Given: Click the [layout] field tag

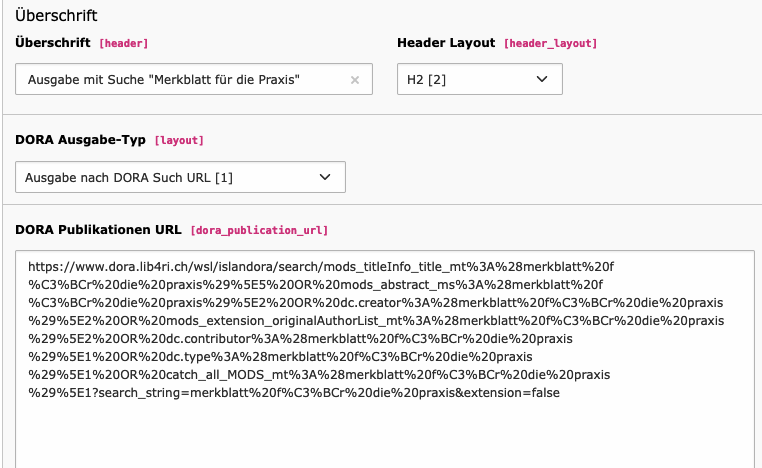Looking at the screenshot, I should pyautogui.click(x=179, y=140).
